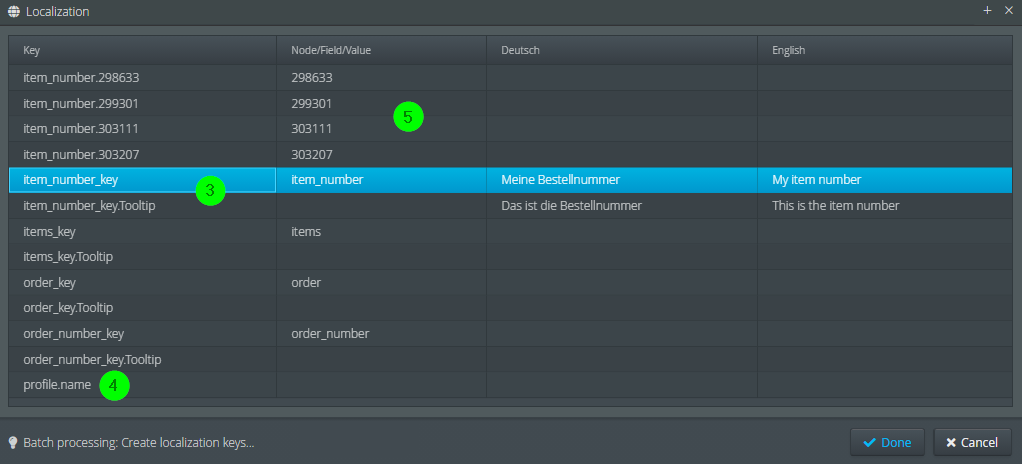Select row item_number.298633
The image size is (1022, 464).
tap(510, 78)
